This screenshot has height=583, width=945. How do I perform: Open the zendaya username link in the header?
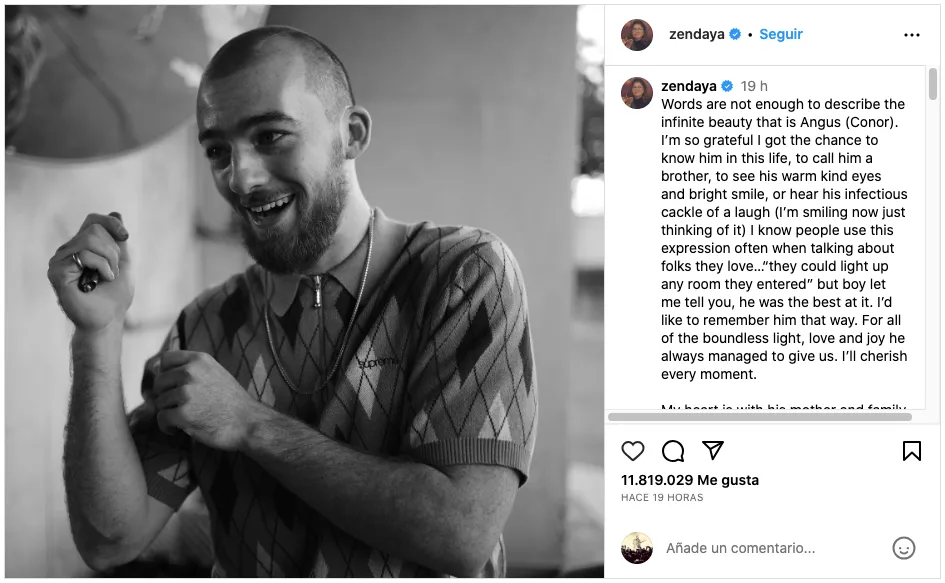click(697, 34)
